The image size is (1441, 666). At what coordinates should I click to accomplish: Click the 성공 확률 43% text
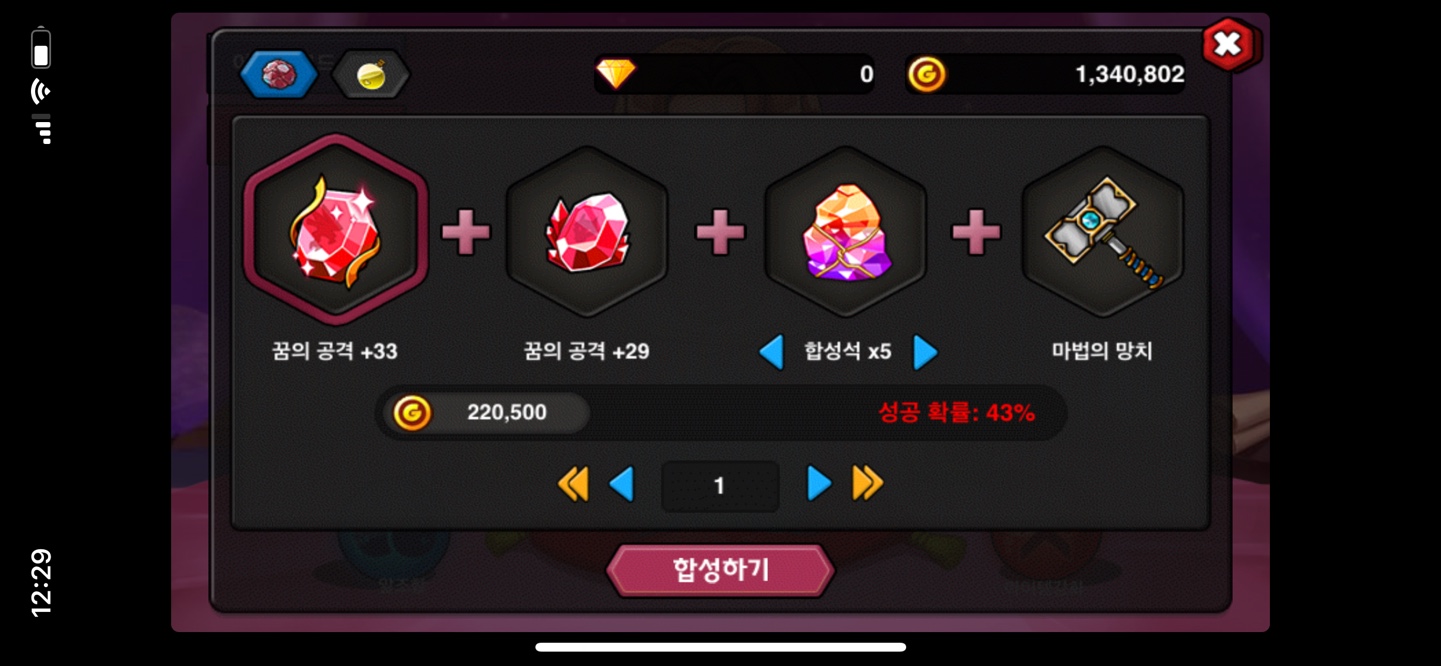tap(957, 412)
